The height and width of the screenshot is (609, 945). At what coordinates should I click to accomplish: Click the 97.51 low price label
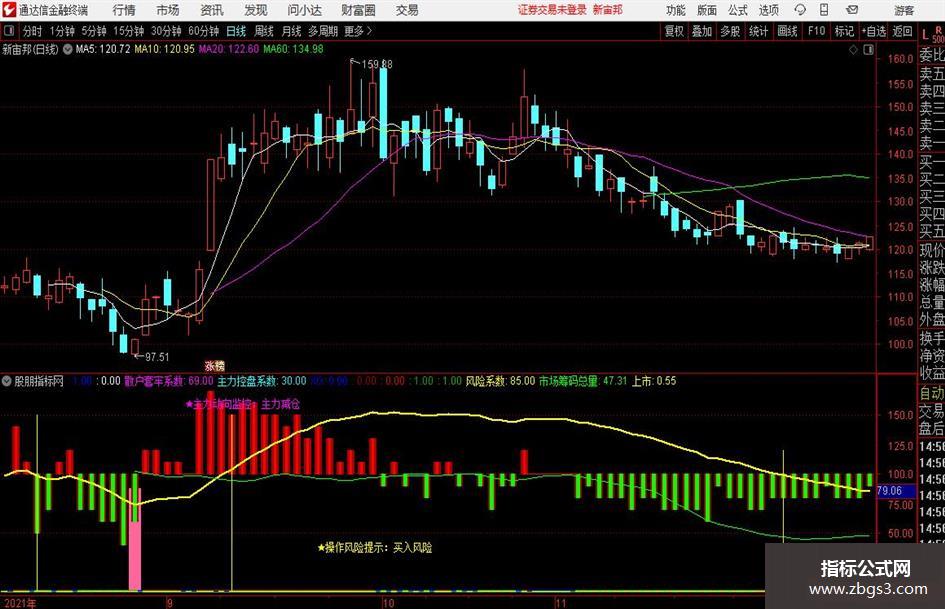click(x=157, y=357)
